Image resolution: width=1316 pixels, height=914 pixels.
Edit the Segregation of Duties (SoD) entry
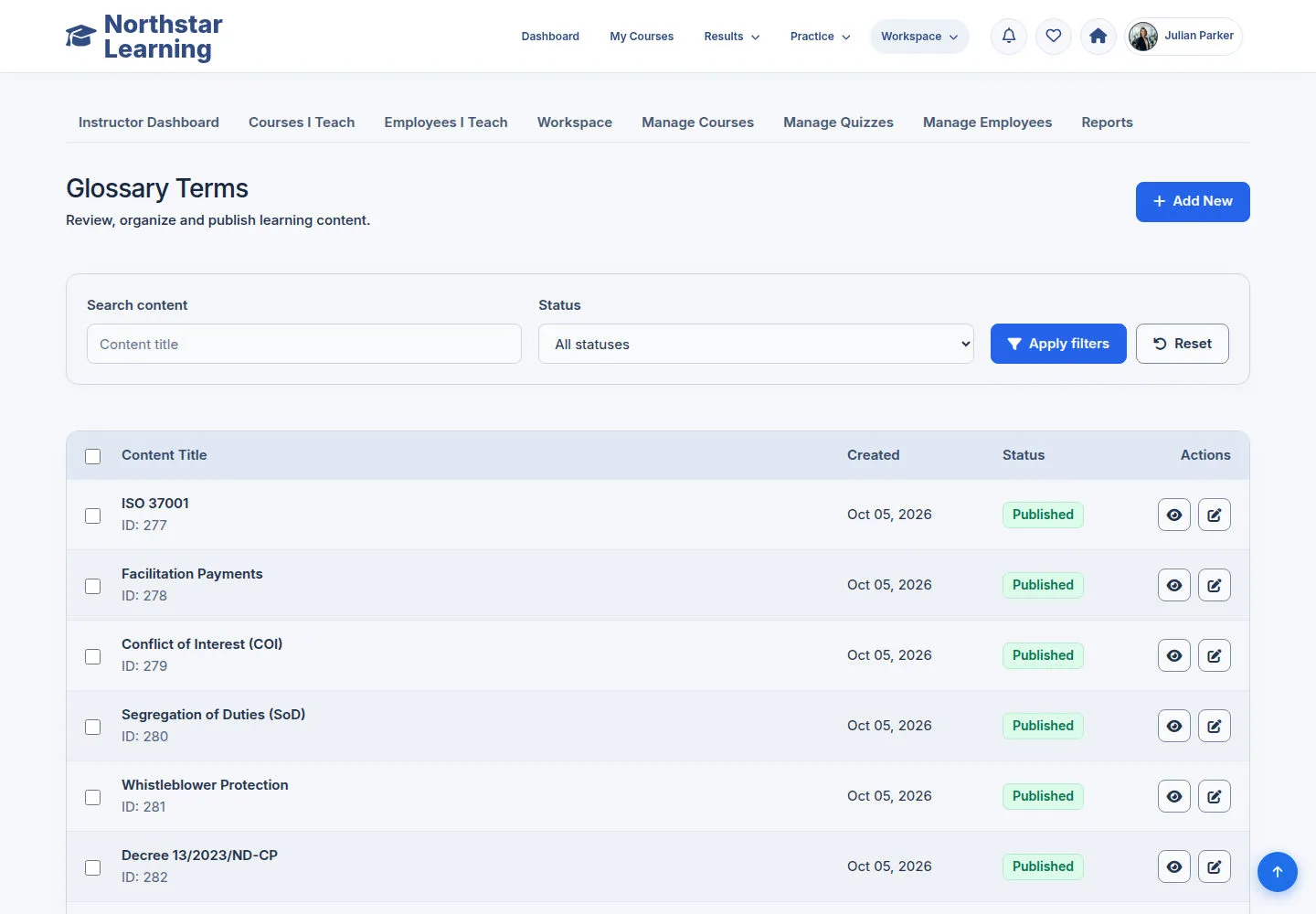1215,726
